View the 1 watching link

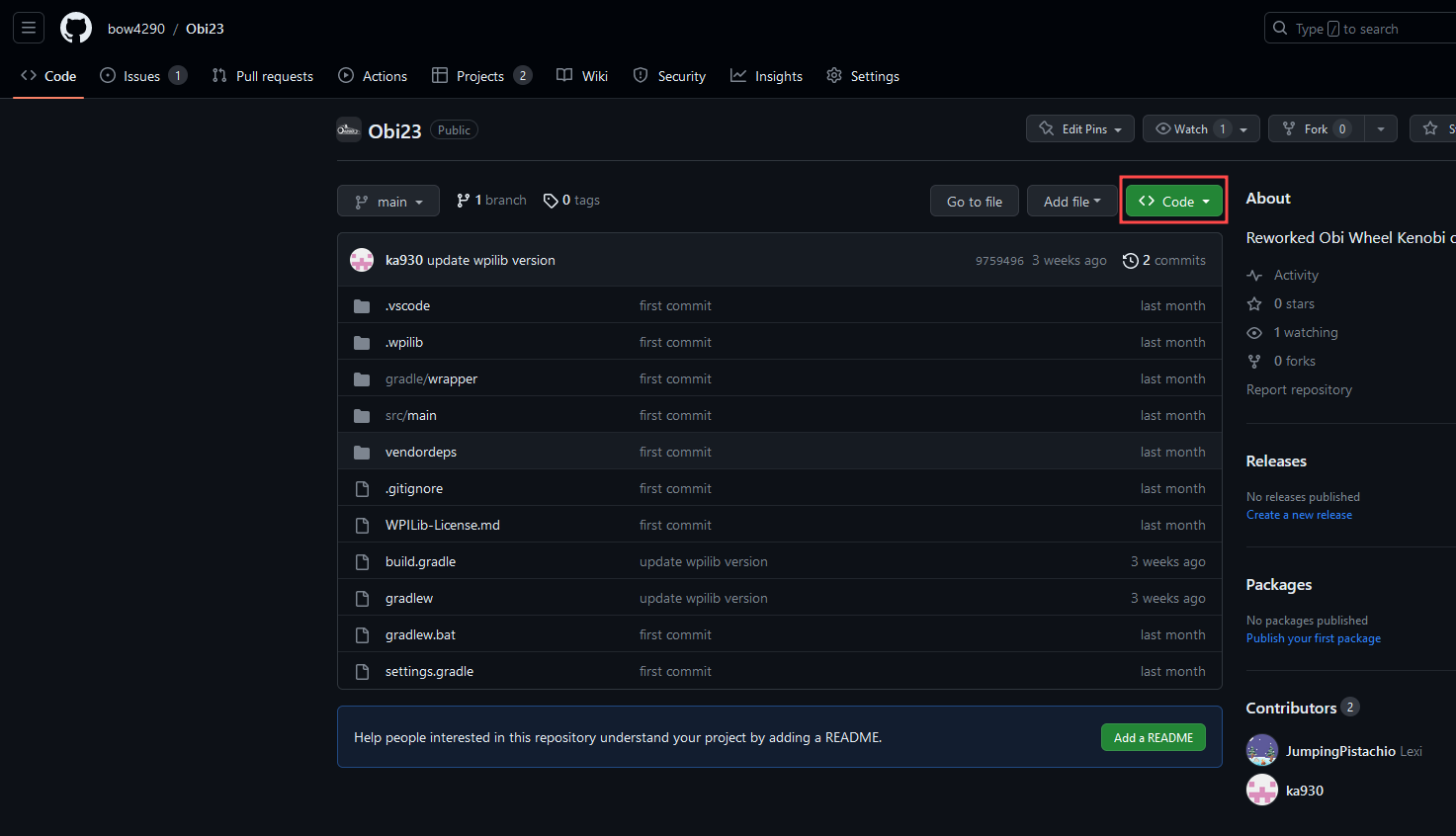pos(1293,332)
